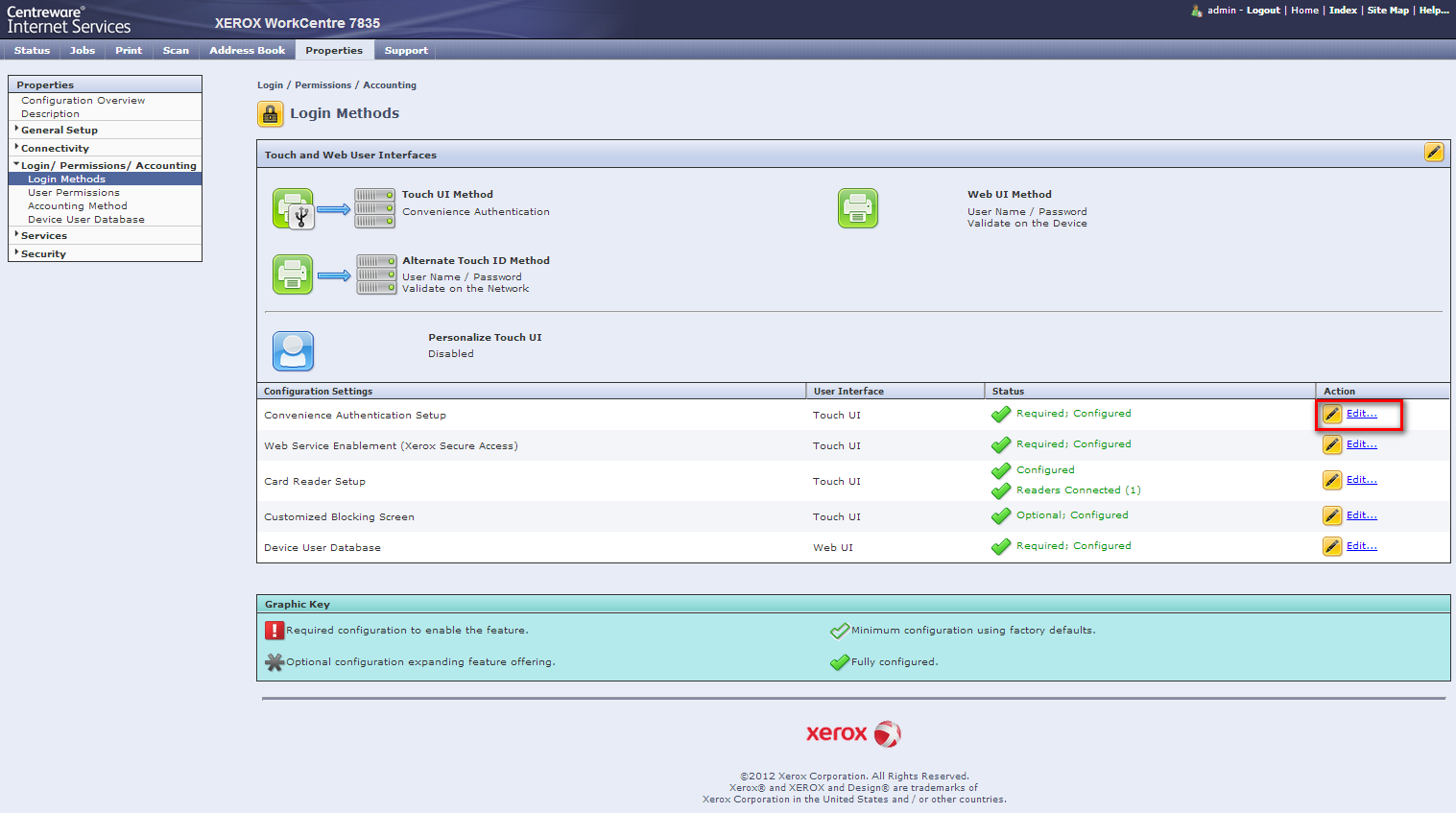The width and height of the screenshot is (1456, 813).
Task: Switch to the Address Book tab
Action: pyautogui.click(x=247, y=50)
